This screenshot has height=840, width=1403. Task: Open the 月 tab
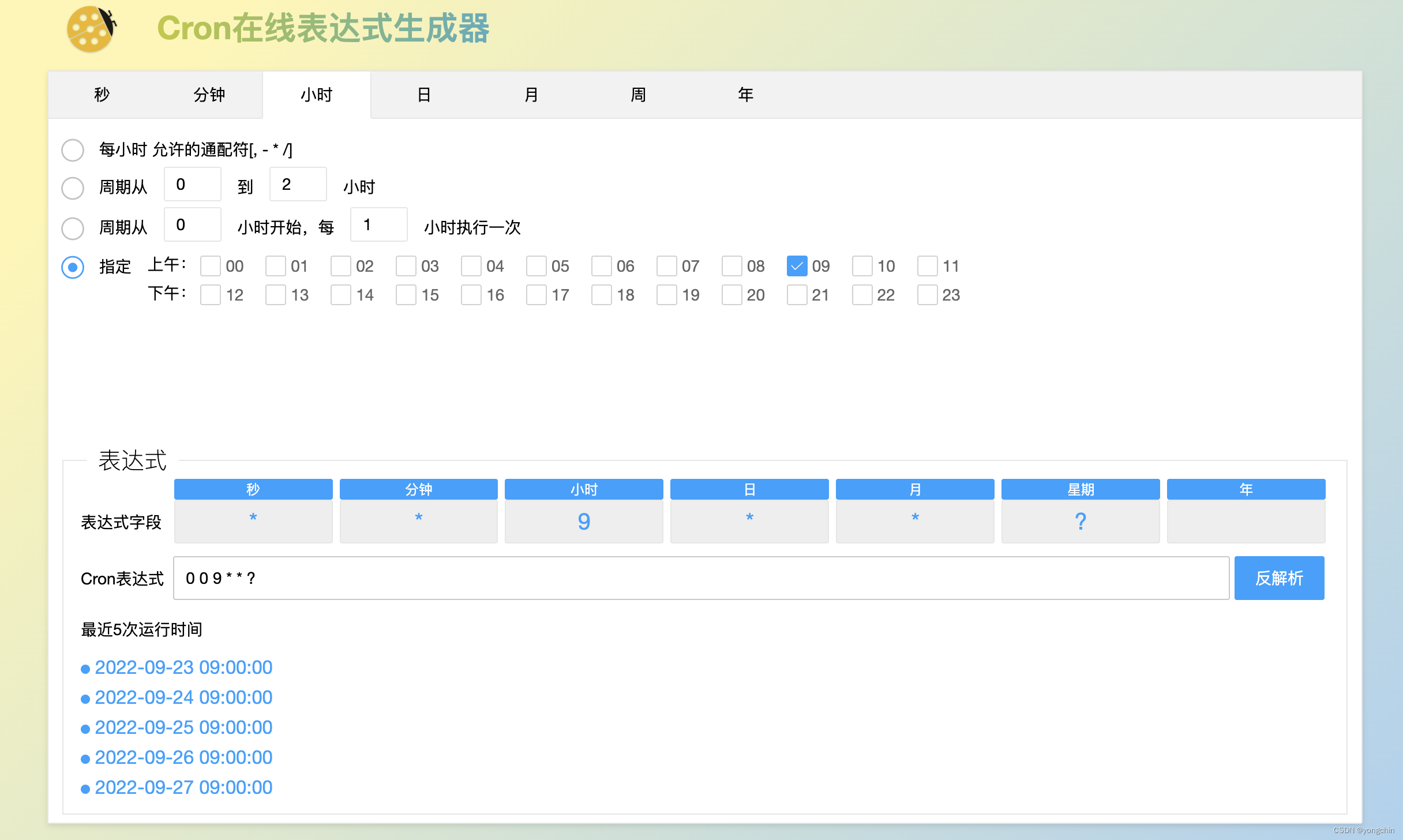pyautogui.click(x=531, y=95)
